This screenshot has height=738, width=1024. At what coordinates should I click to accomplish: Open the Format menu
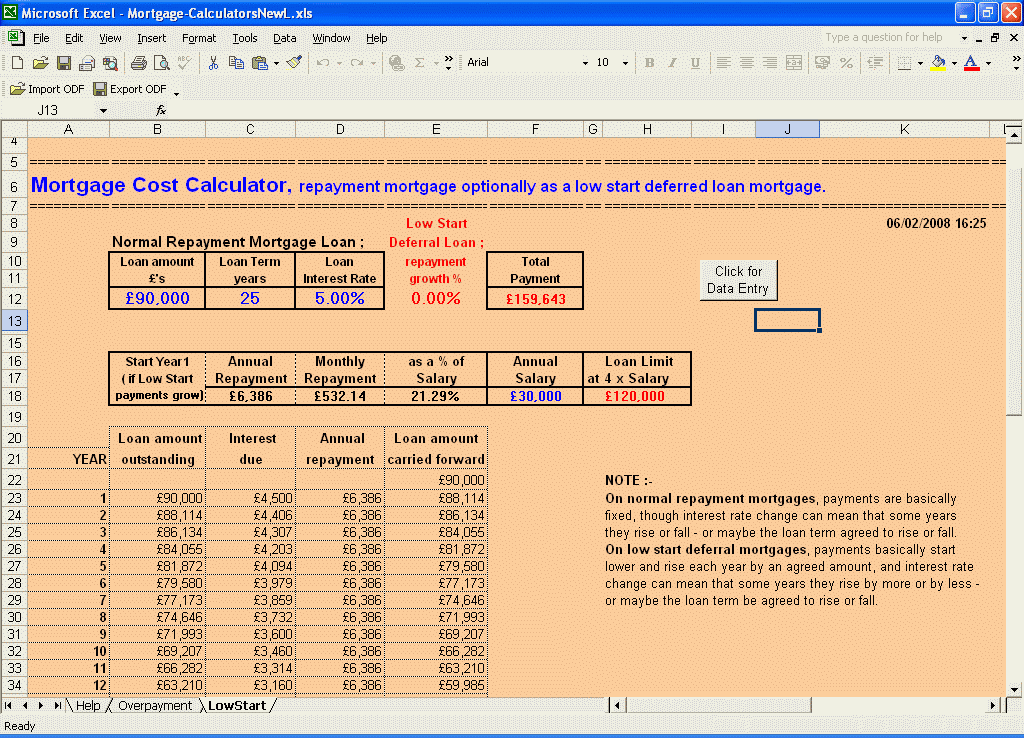point(199,38)
